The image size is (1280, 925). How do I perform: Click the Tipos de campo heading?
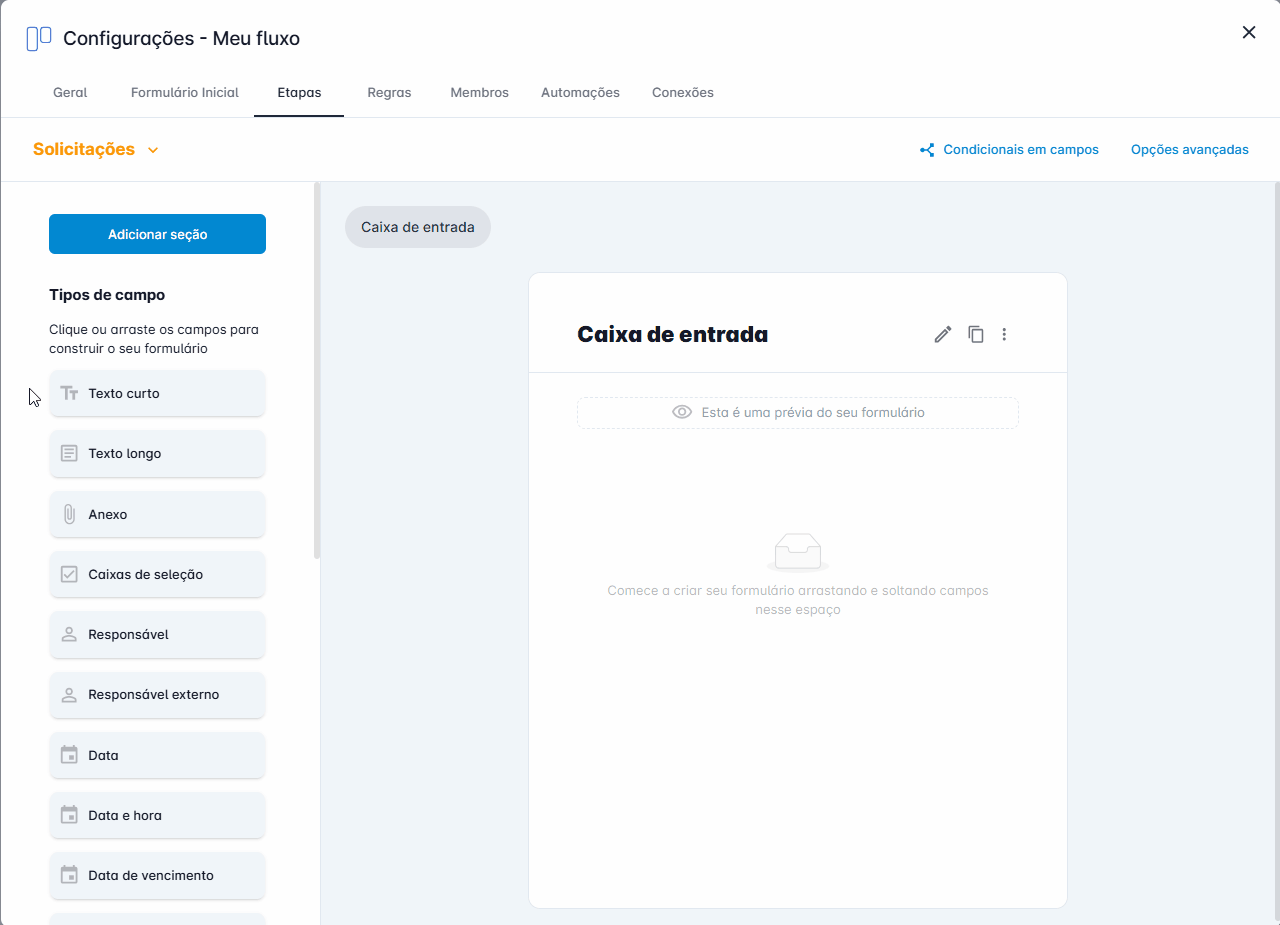[x=107, y=295]
